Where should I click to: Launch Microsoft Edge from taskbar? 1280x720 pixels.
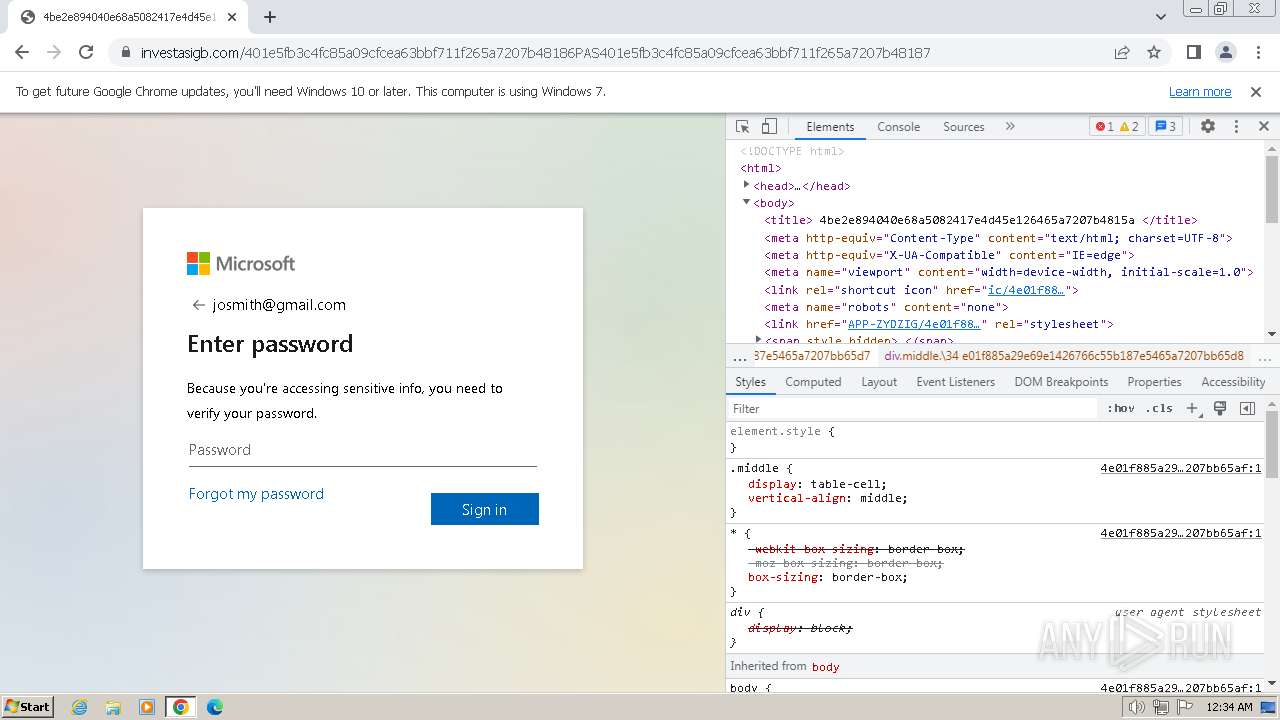tap(215, 707)
